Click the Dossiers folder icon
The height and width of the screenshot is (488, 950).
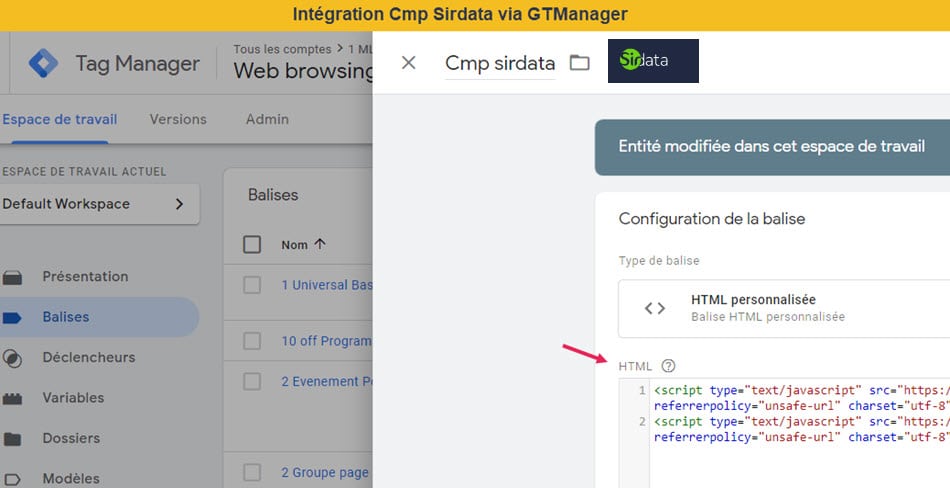(12, 439)
